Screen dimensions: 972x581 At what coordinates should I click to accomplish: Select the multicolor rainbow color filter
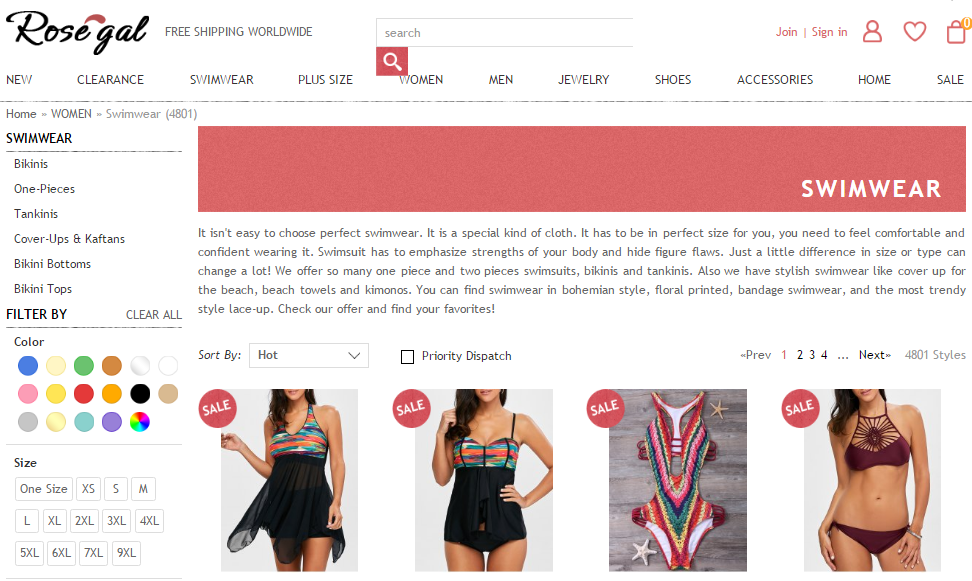point(139,422)
